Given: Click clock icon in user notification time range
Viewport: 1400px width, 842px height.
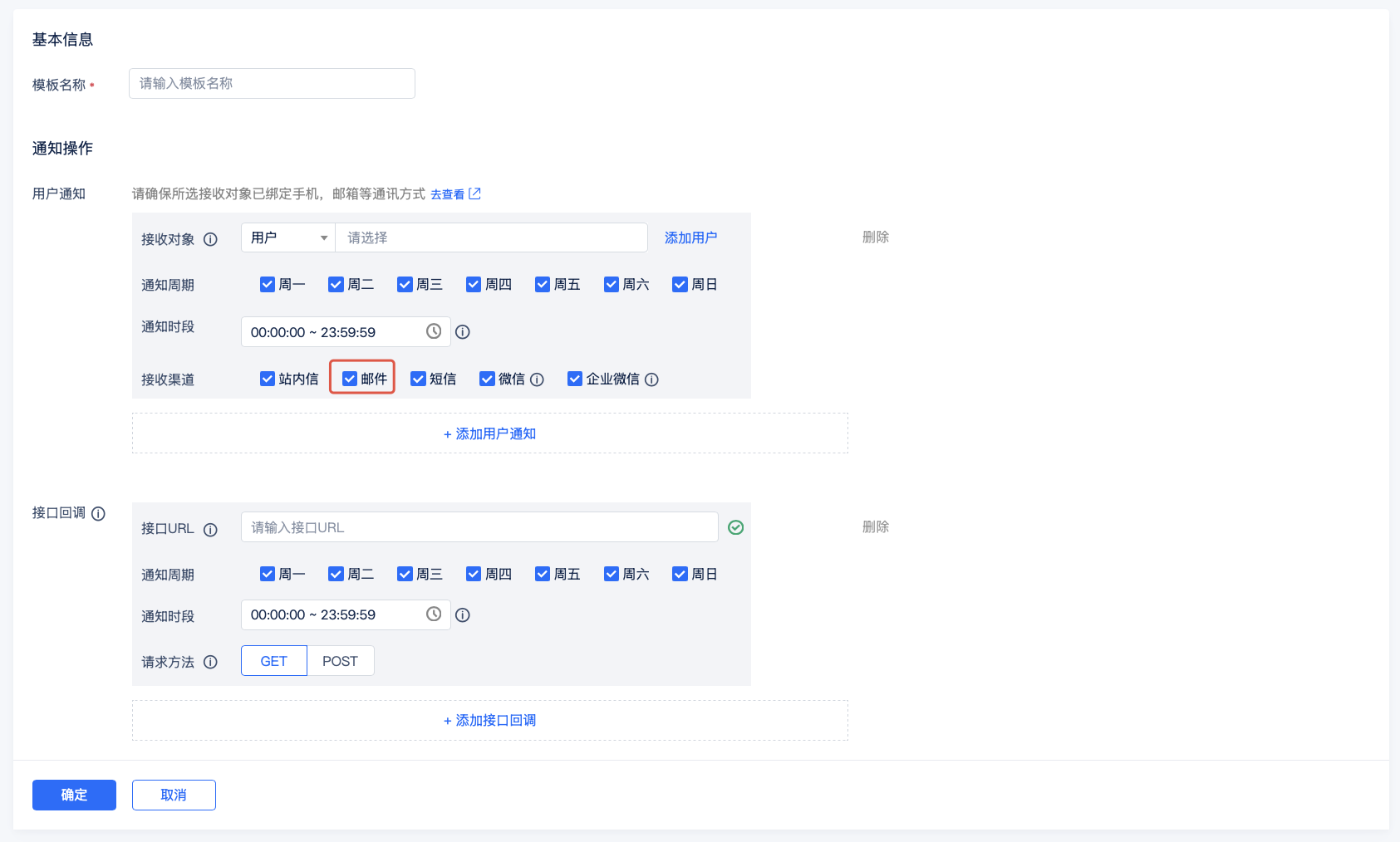Looking at the screenshot, I should click(434, 331).
